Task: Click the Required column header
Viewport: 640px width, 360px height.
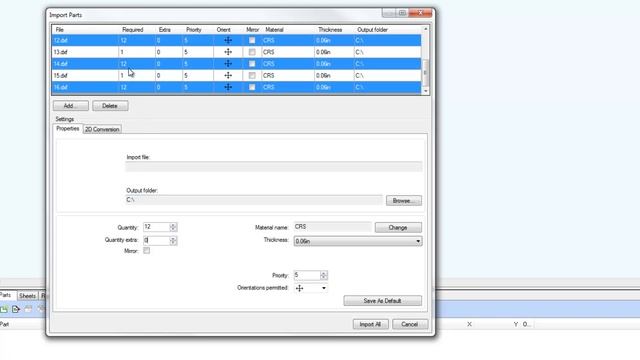Action: (133, 30)
